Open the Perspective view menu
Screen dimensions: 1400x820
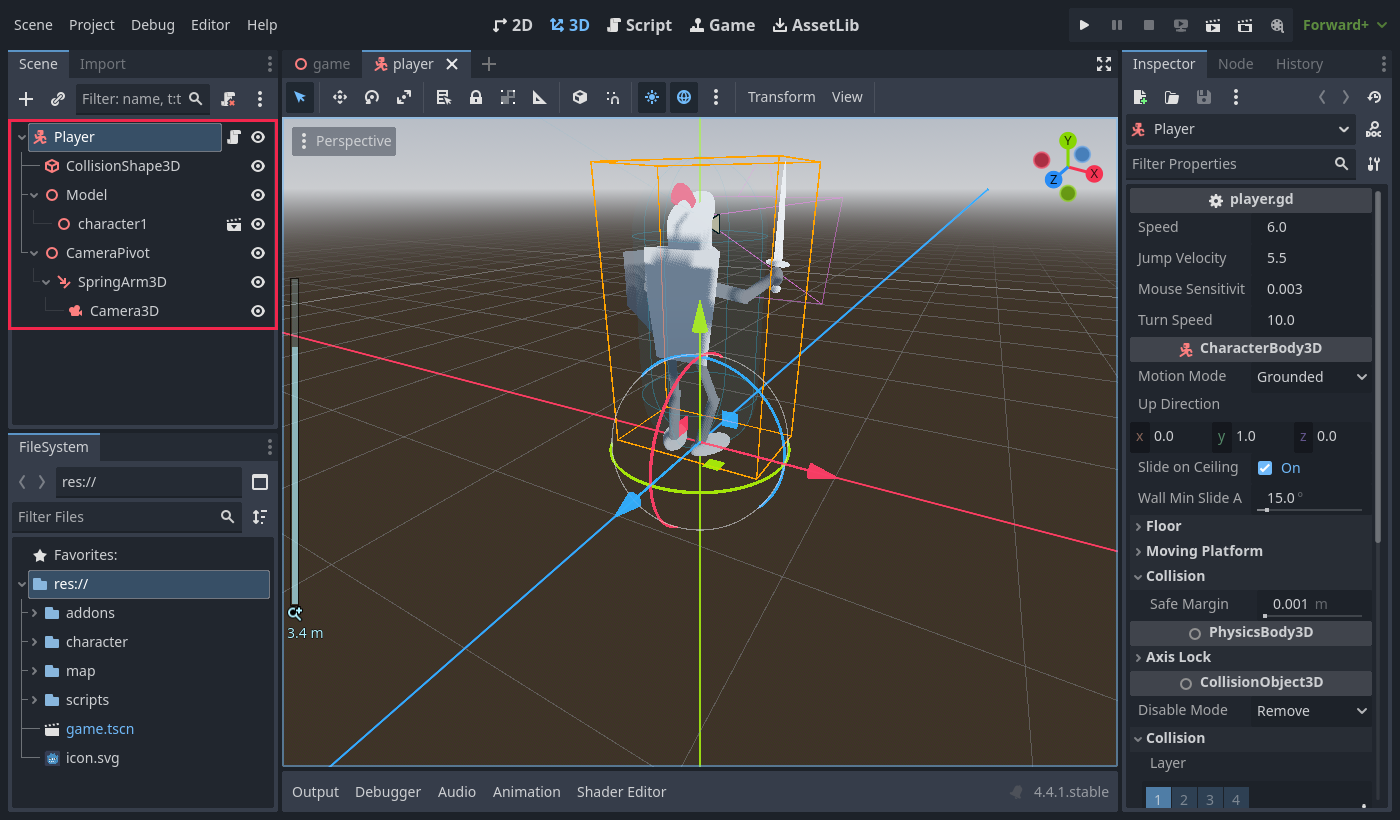[x=344, y=141]
